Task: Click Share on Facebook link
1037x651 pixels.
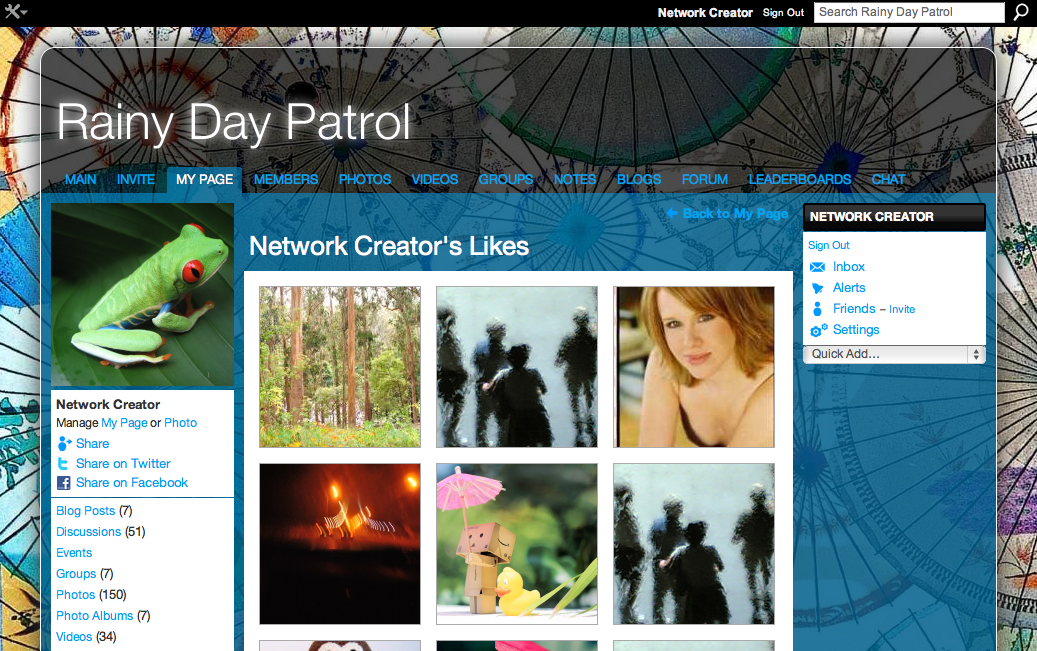Action: tap(132, 483)
